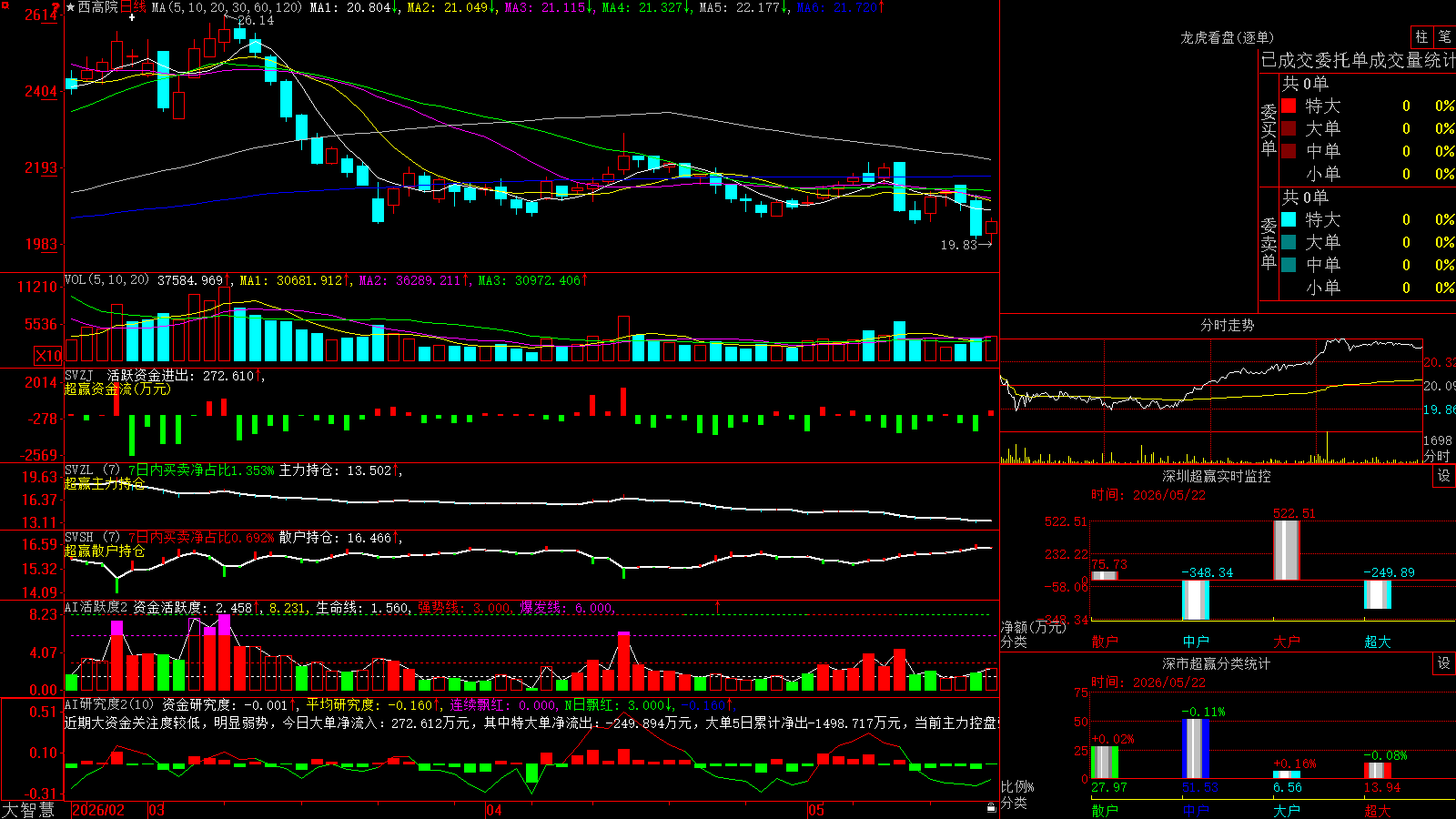Click the 活跃资金进出: 272.610 readout
The height and width of the screenshot is (819, 1456).
coord(181,376)
